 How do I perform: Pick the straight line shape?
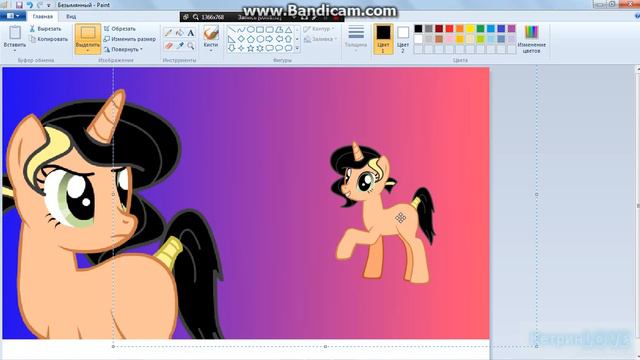coord(231,30)
